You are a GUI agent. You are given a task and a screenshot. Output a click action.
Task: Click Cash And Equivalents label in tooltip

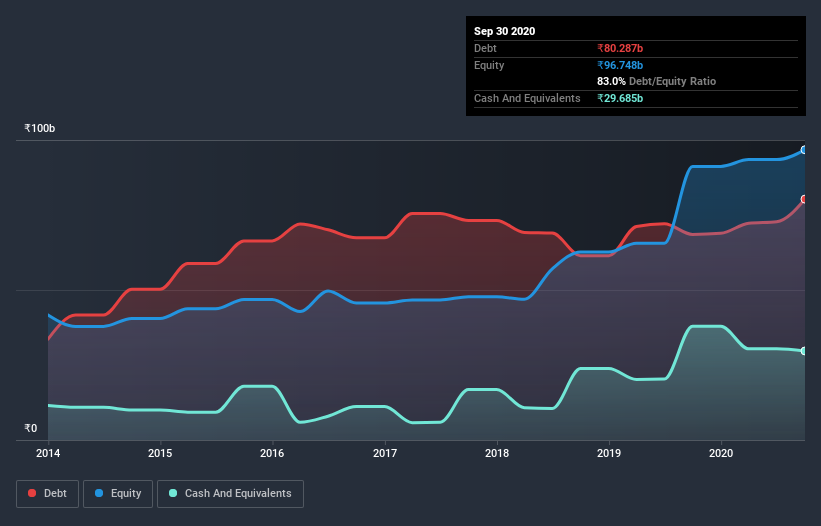point(527,98)
